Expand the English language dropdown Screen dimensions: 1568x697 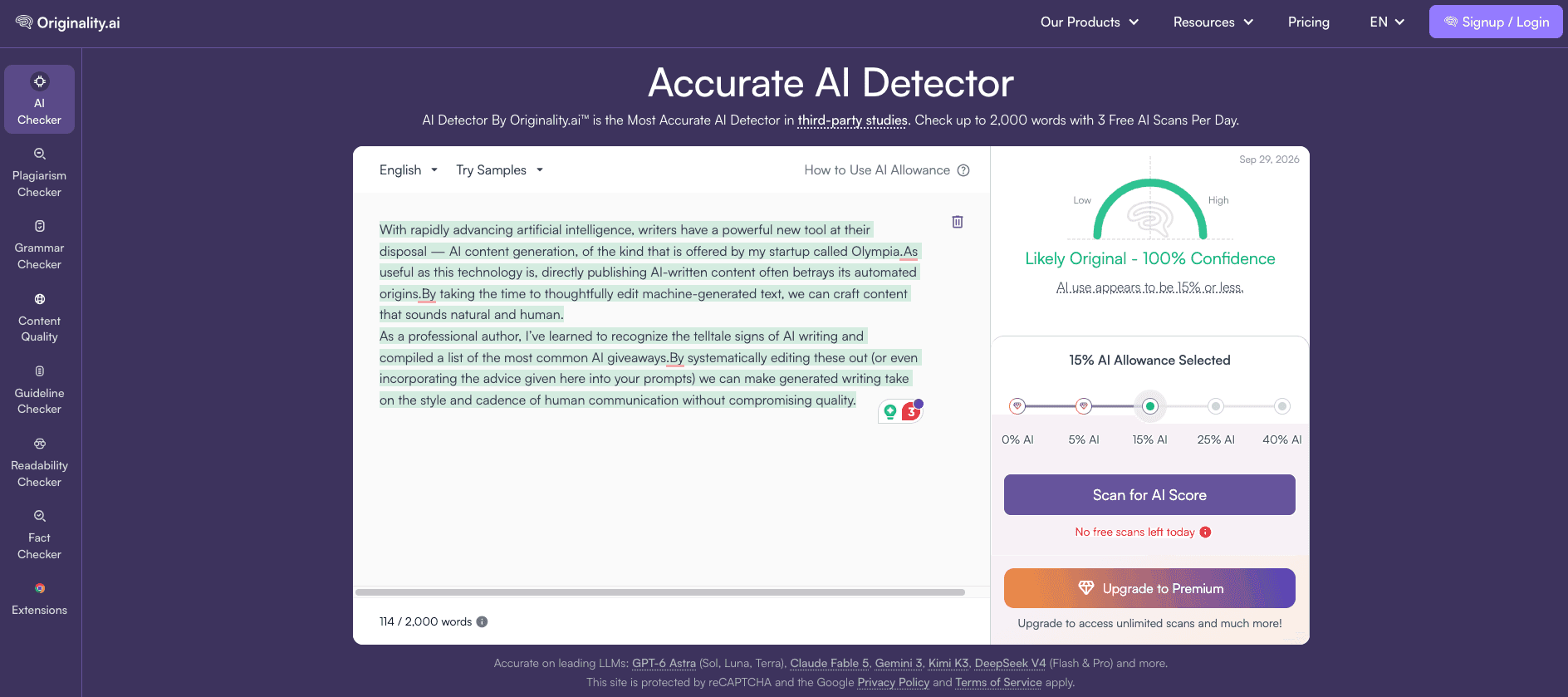point(408,170)
